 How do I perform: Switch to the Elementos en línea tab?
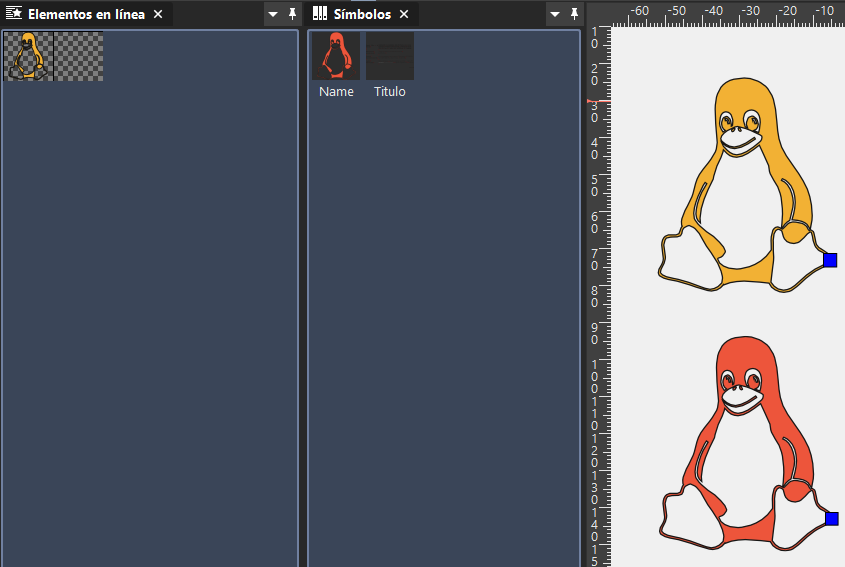coord(86,15)
